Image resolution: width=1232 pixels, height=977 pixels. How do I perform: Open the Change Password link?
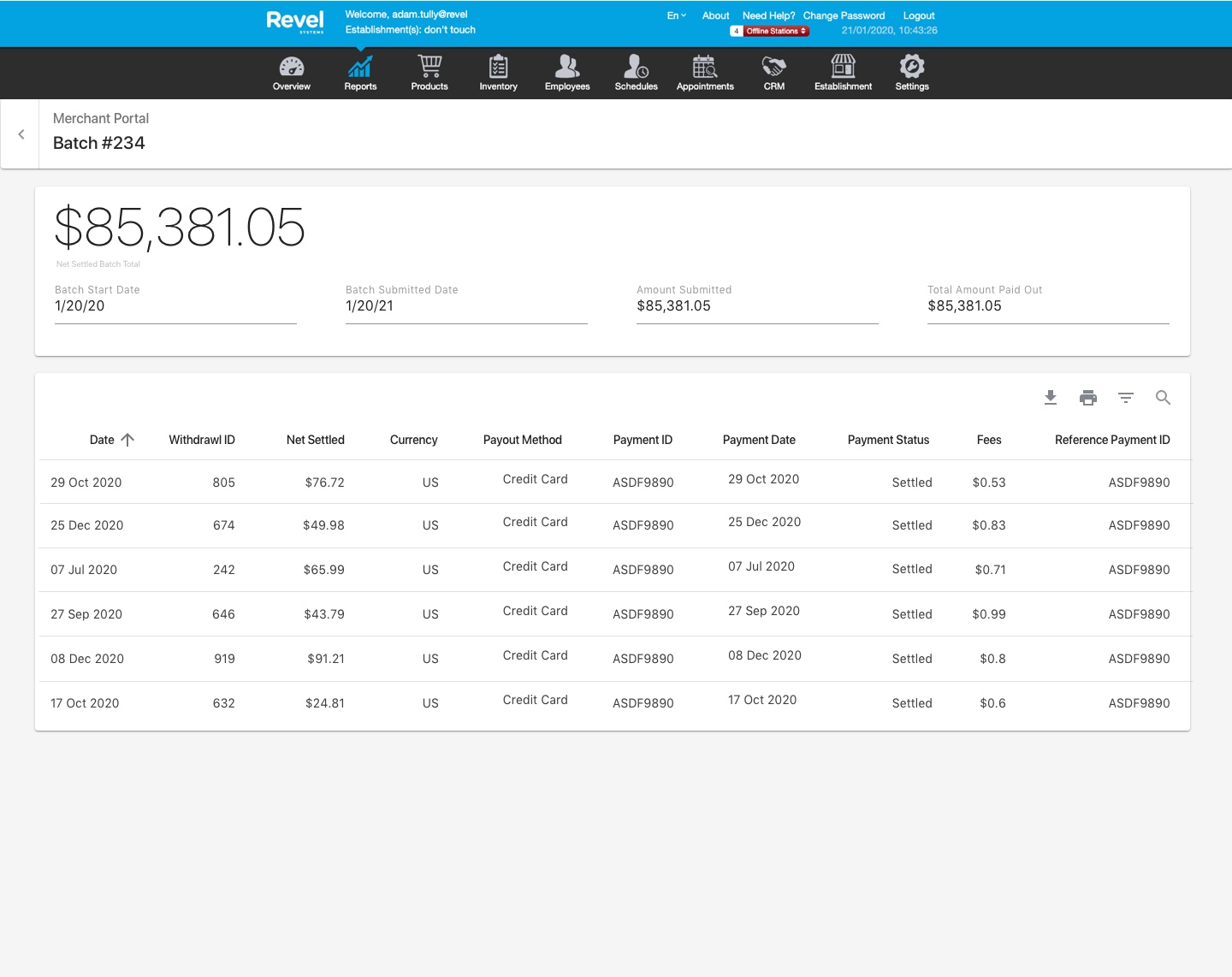pyautogui.click(x=844, y=15)
